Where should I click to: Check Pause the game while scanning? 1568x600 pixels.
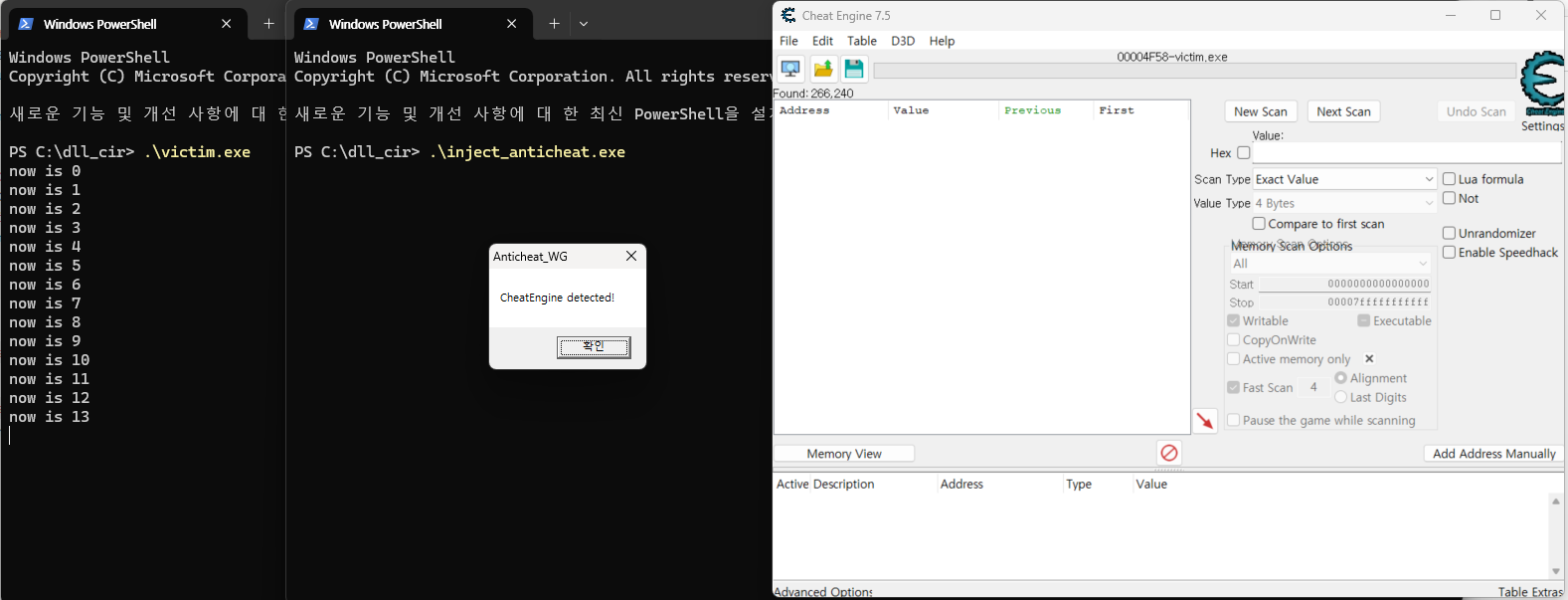pos(1233,420)
